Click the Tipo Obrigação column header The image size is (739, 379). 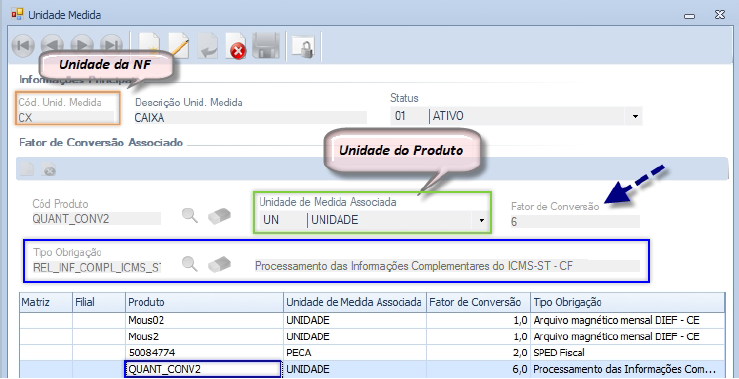[x=627, y=302]
